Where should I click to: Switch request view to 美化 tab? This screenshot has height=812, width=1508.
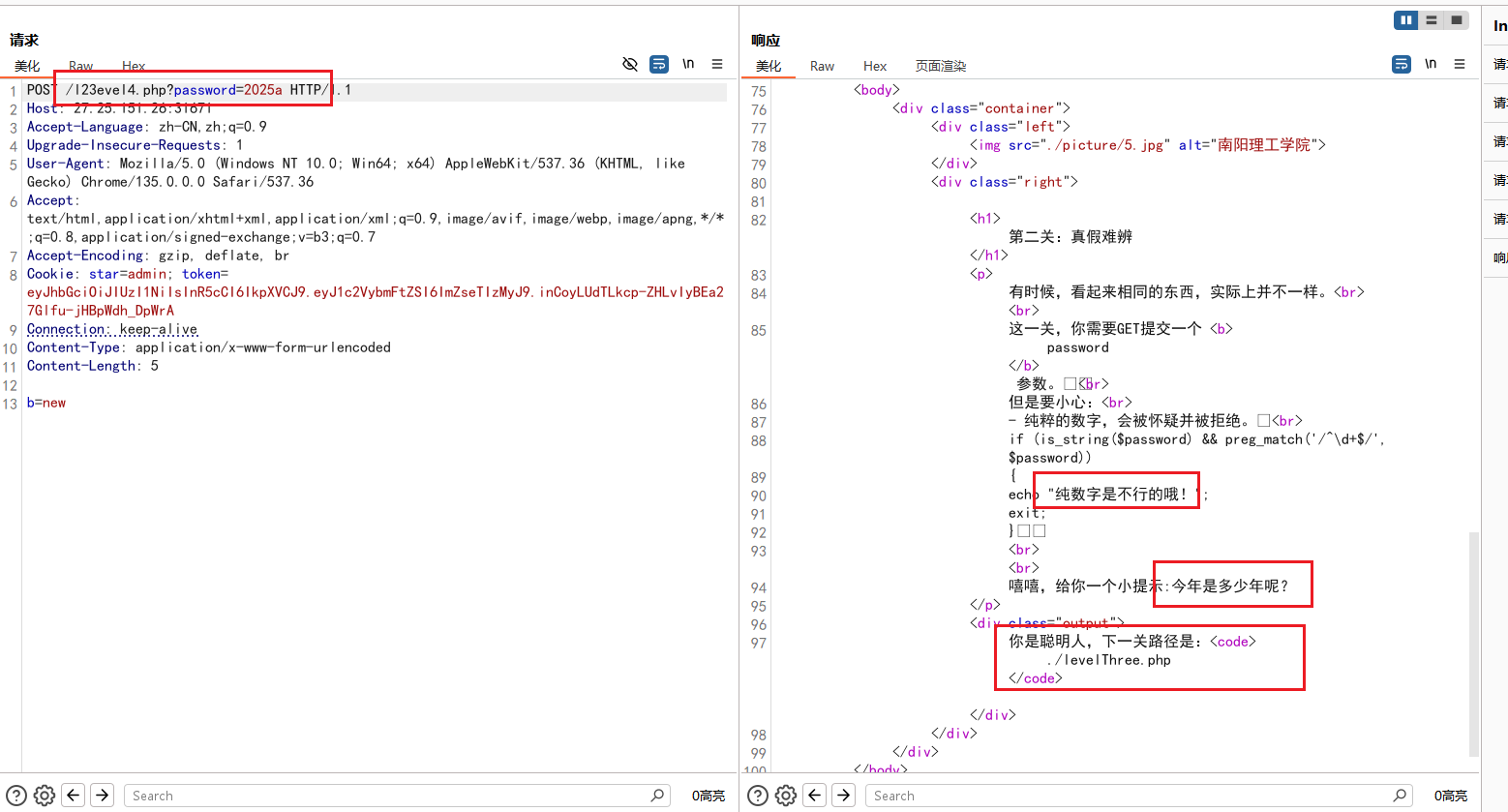pyautogui.click(x=27, y=66)
